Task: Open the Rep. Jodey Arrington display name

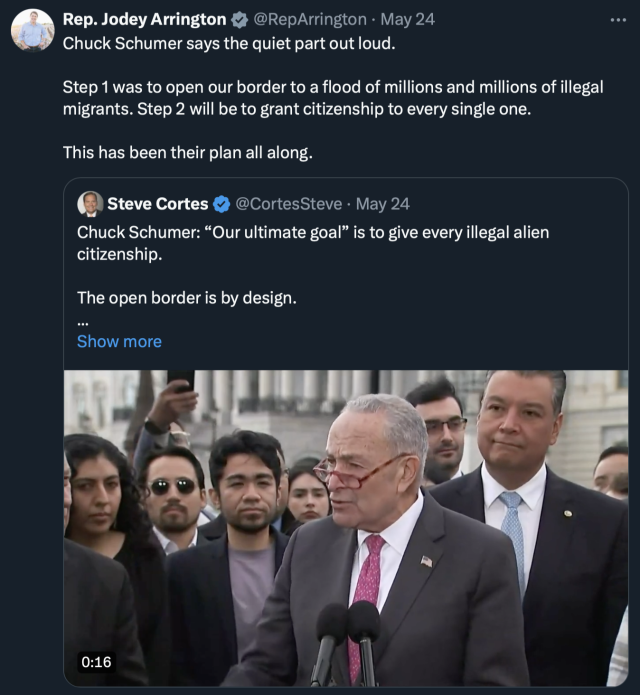Action: coord(144,20)
